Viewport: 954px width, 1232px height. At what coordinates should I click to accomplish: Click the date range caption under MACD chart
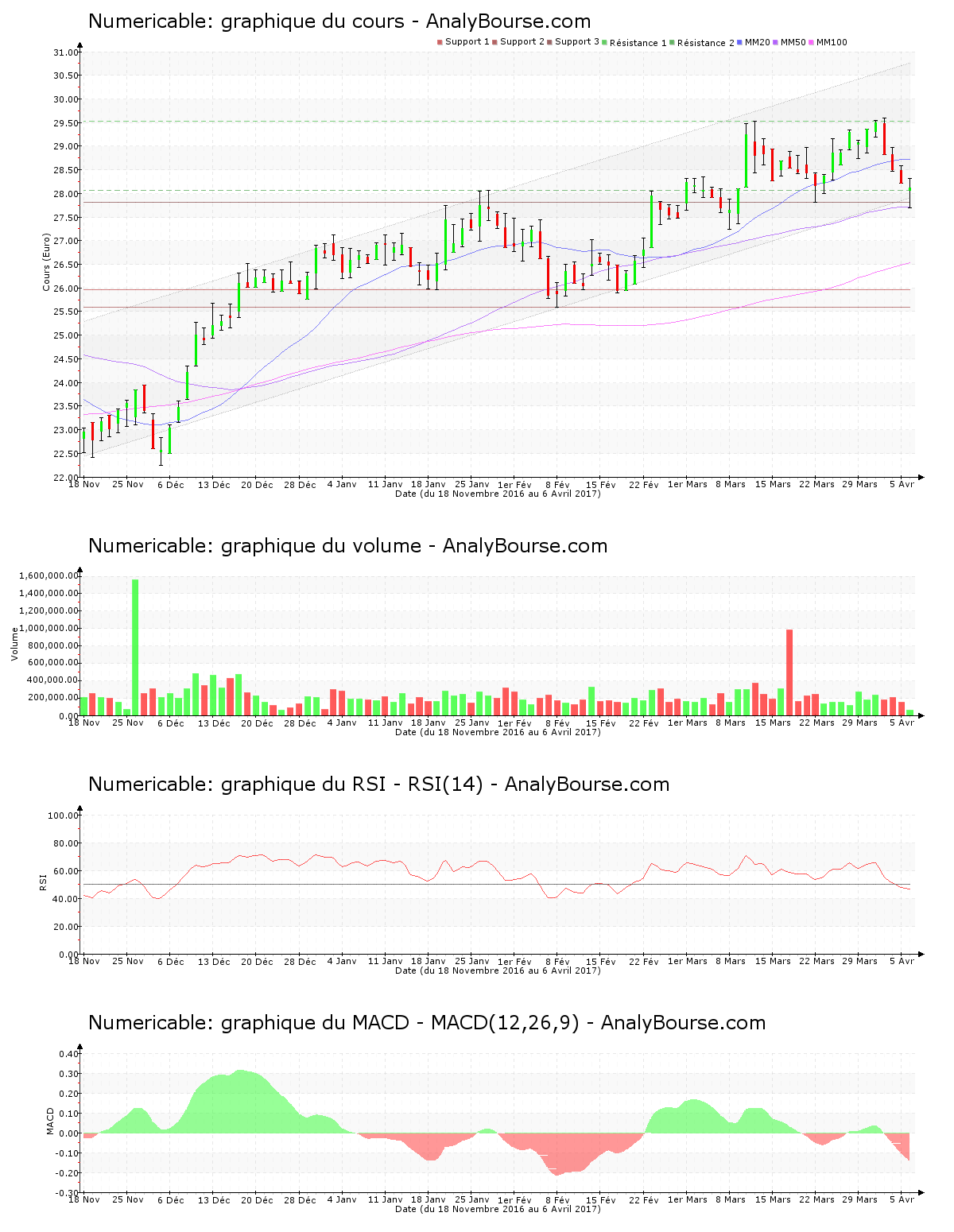(498, 1209)
